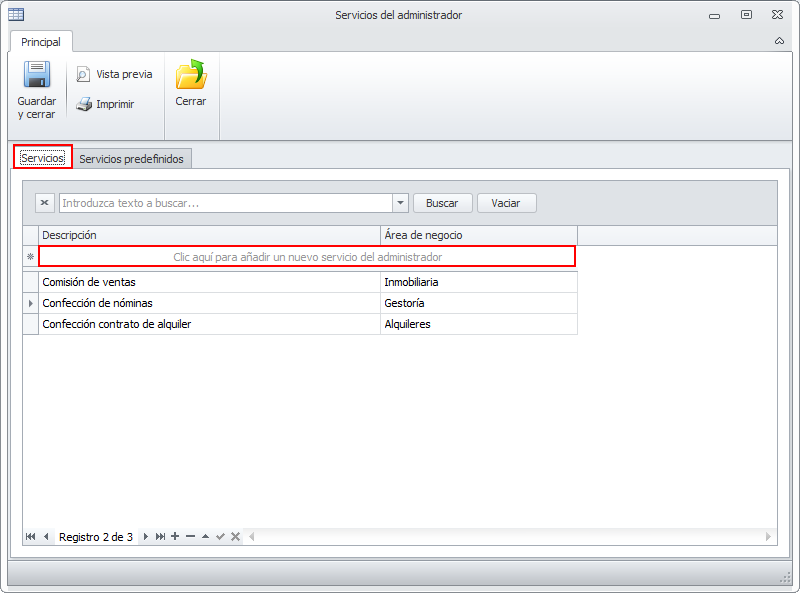Open the window's grid system menu icon
This screenshot has height=593, width=800.
click(x=16, y=15)
